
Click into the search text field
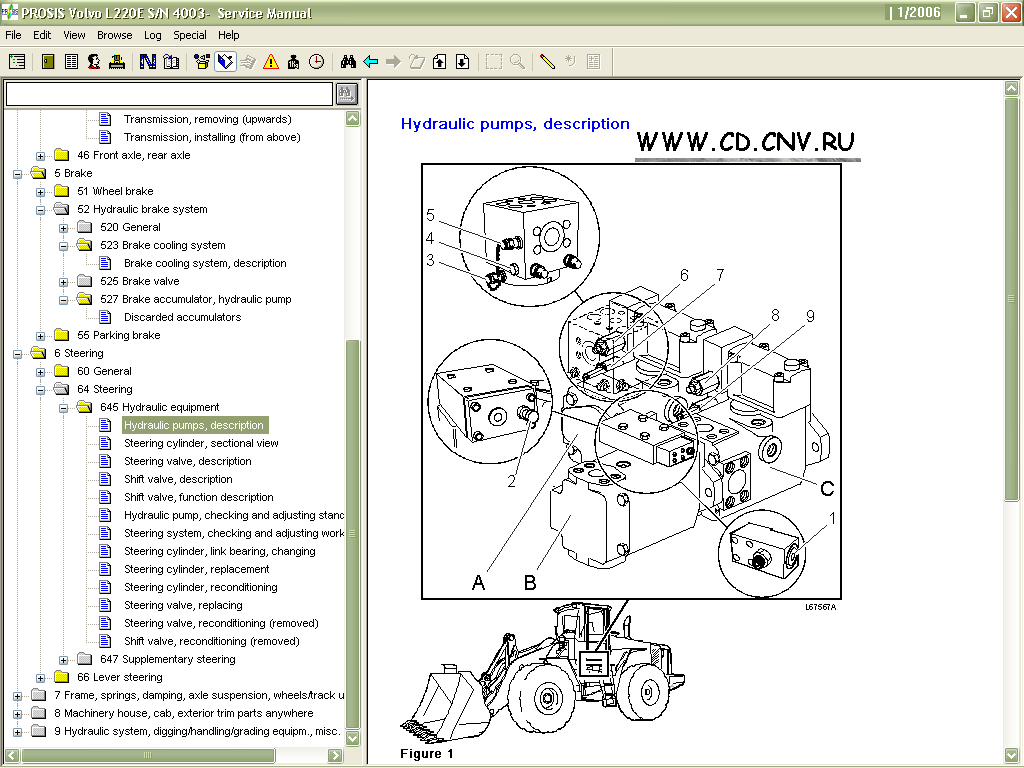[169, 94]
